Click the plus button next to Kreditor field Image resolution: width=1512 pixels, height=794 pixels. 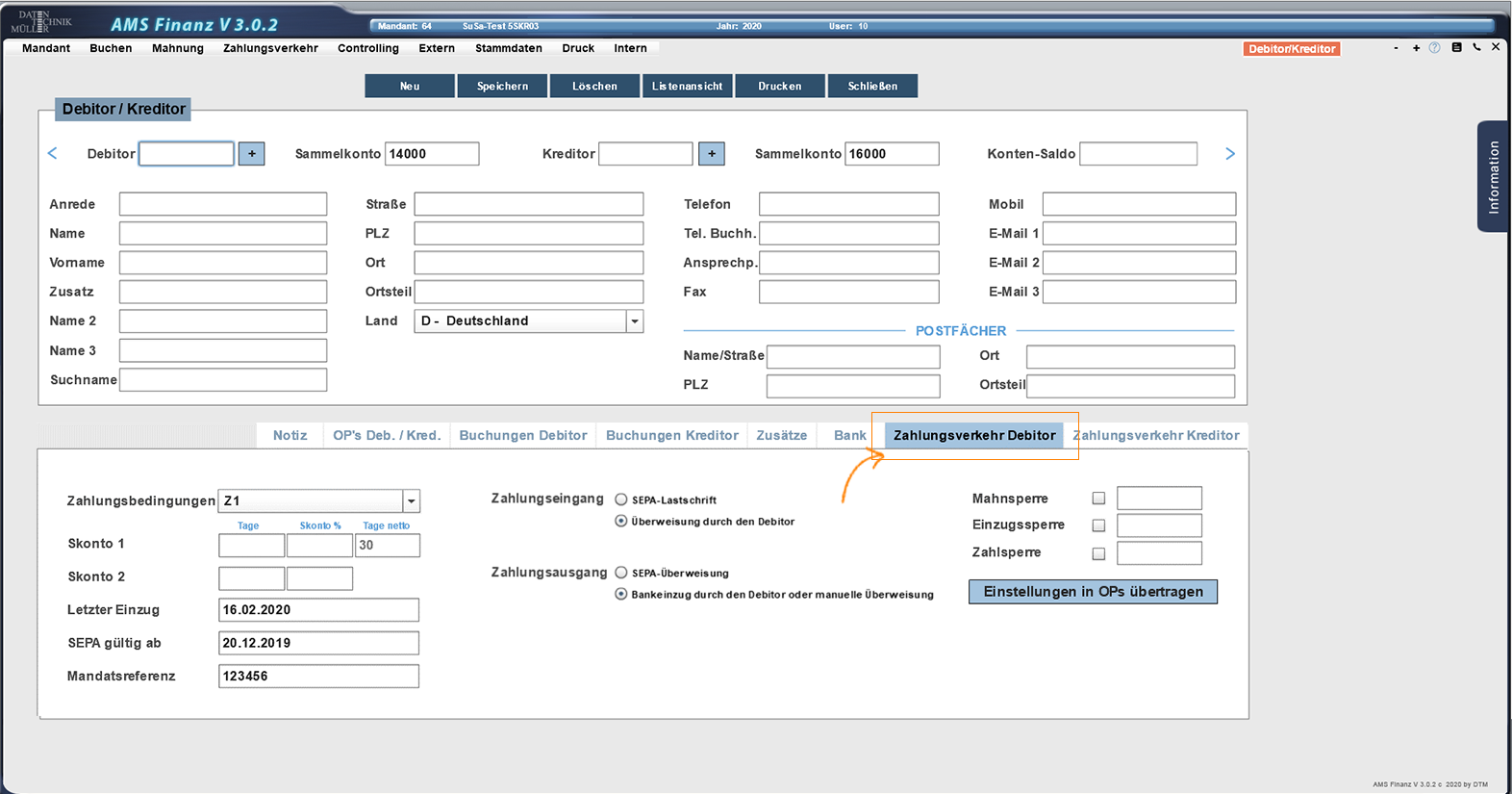(x=711, y=154)
